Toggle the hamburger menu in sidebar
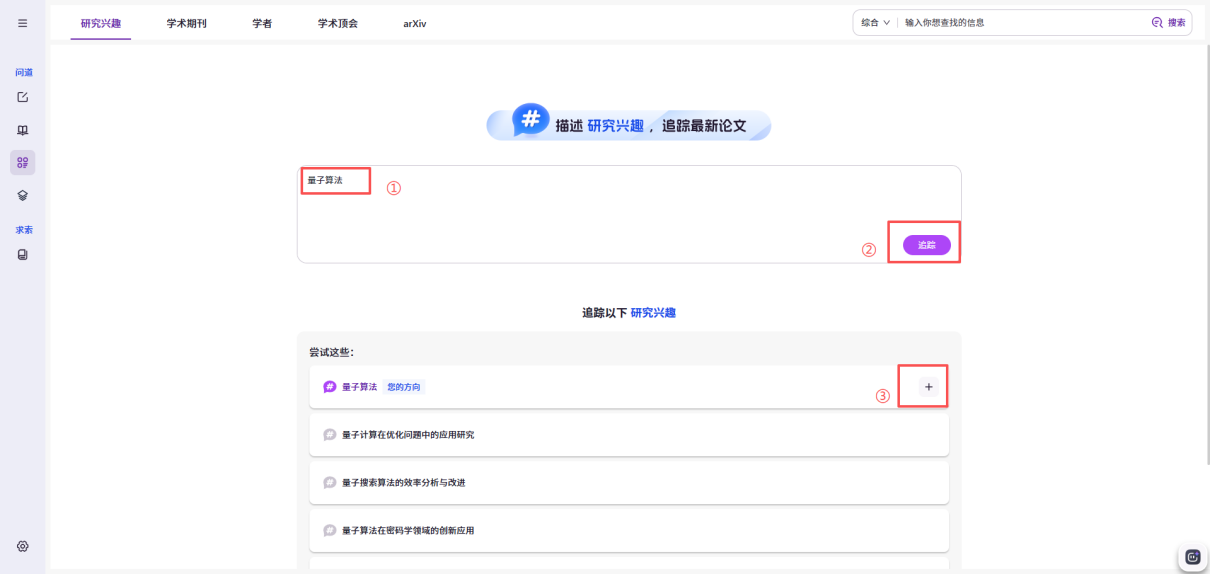This screenshot has width=1210, height=574. 23,23
